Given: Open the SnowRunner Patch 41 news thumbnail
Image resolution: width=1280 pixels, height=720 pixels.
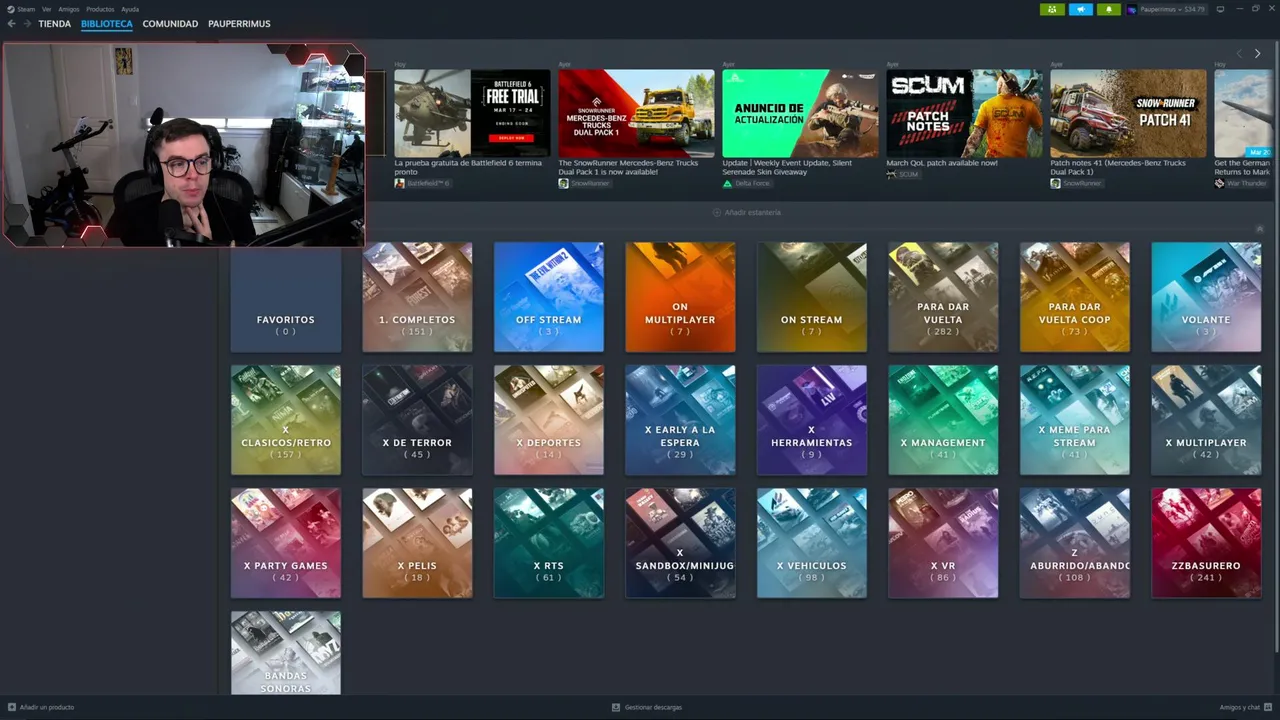Looking at the screenshot, I should (x=1128, y=113).
